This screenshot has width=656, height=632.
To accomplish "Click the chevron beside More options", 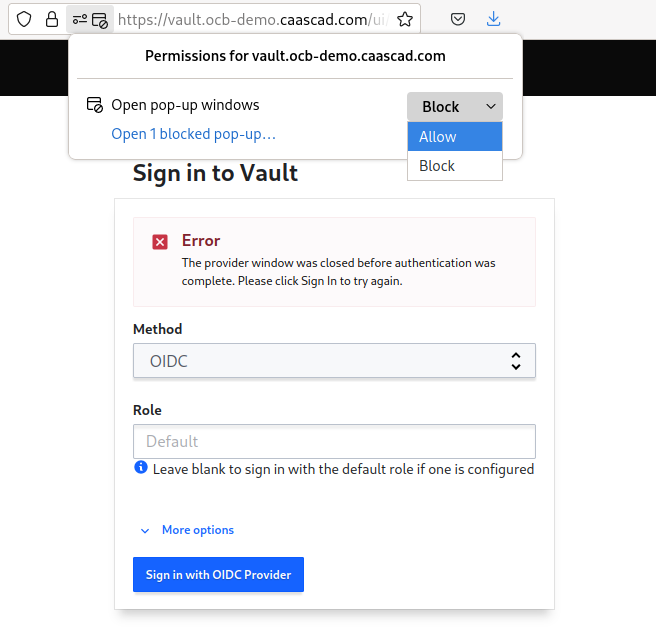I will coord(145,531).
